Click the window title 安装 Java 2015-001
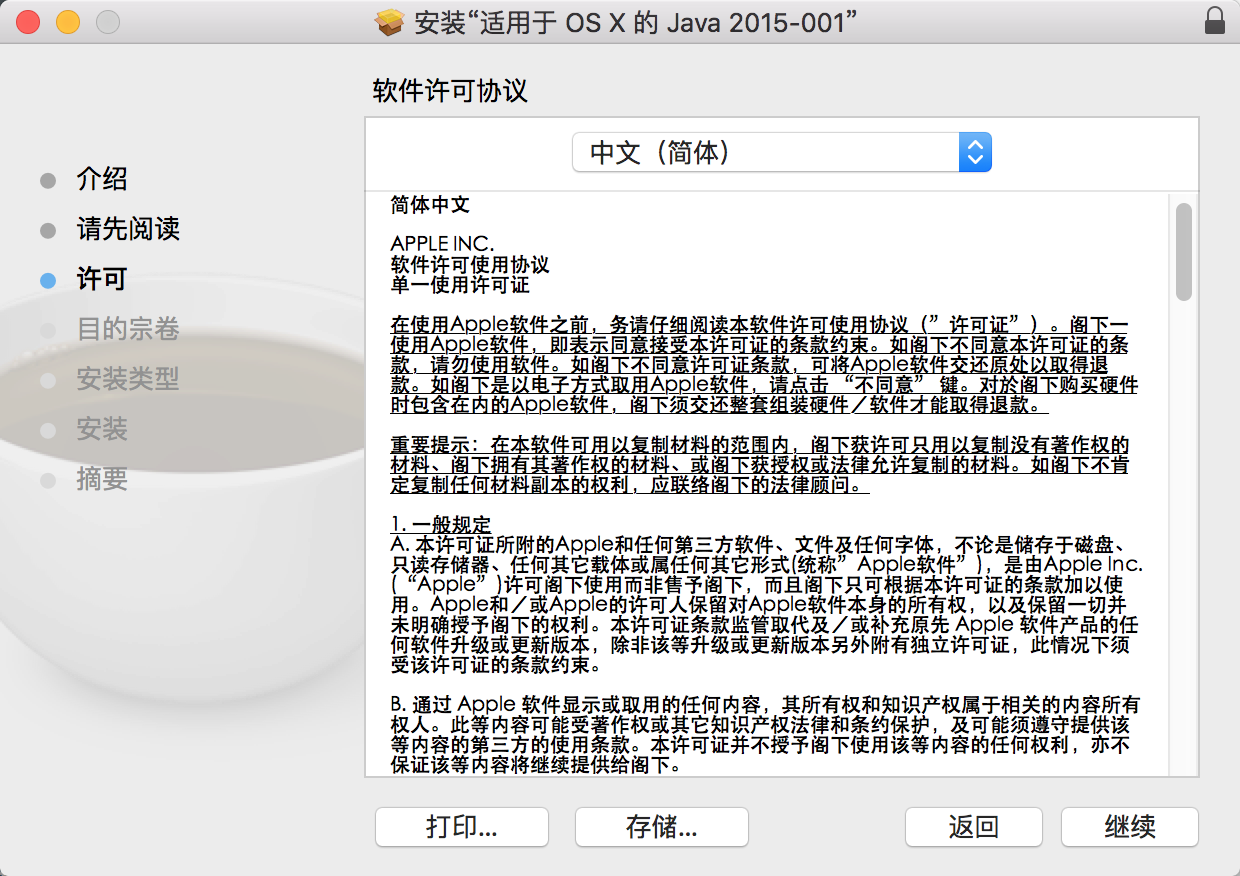 click(636, 21)
